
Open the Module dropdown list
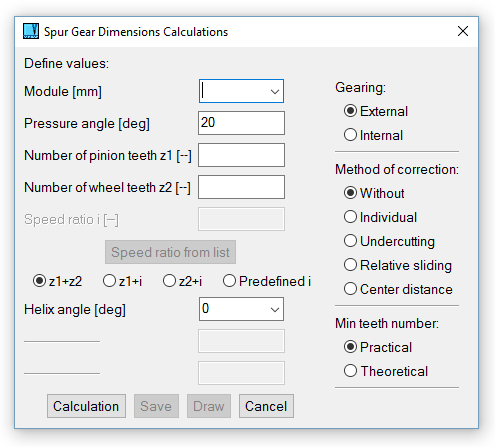(275, 91)
